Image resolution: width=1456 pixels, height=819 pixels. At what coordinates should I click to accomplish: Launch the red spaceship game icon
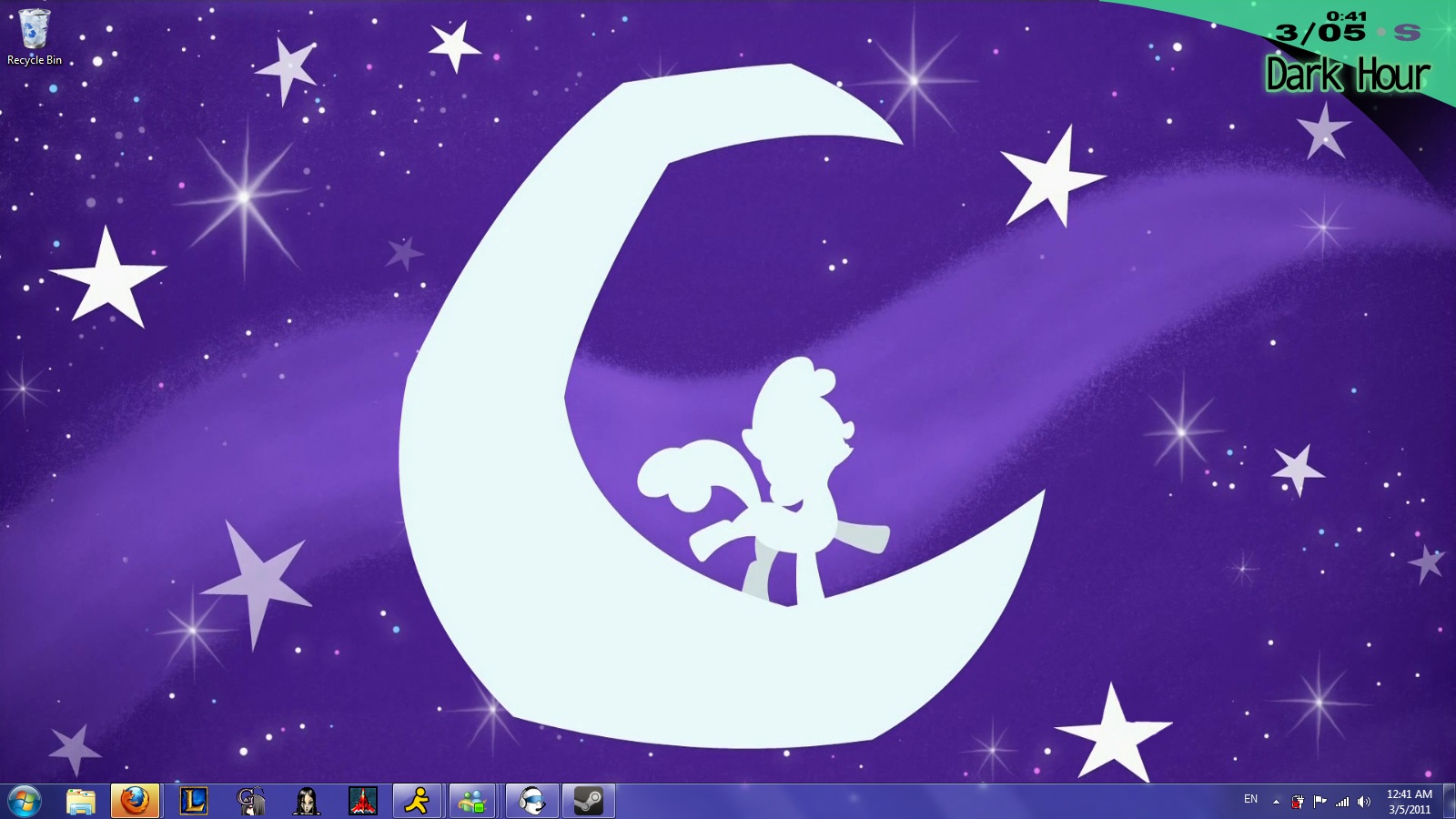tap(363, 802)
